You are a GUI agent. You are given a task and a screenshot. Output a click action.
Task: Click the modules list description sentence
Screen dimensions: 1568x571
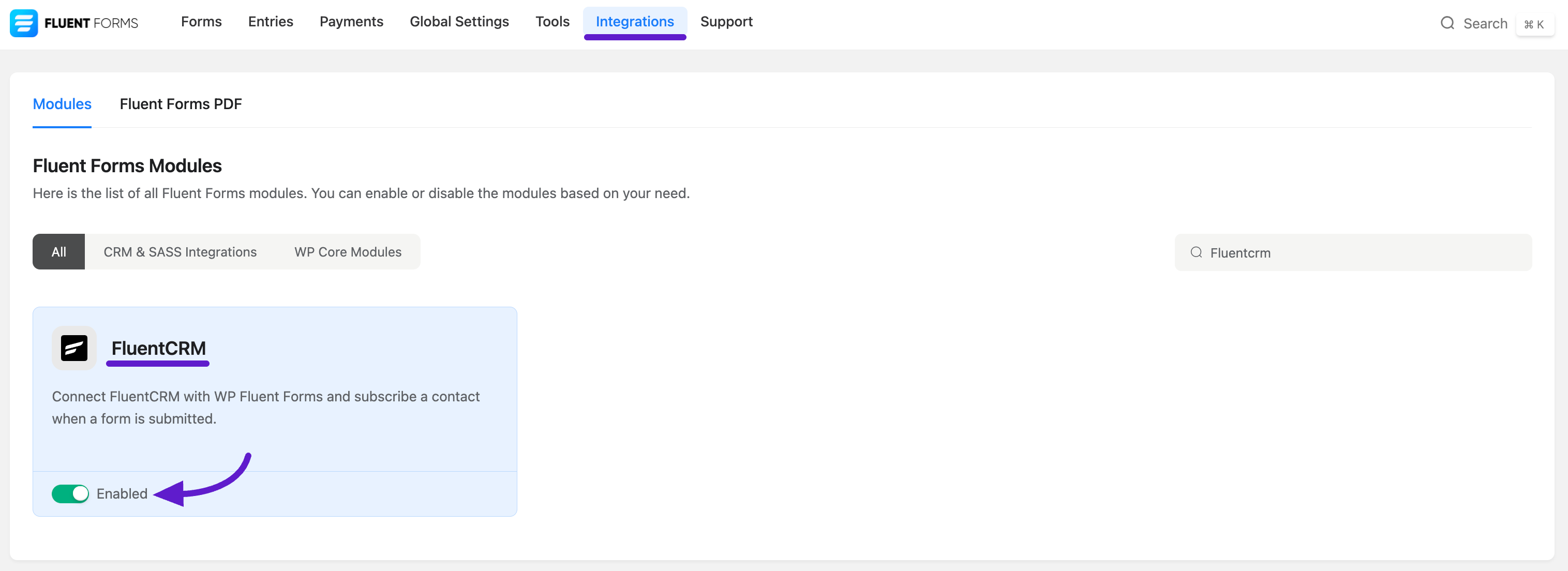[361, 193]
